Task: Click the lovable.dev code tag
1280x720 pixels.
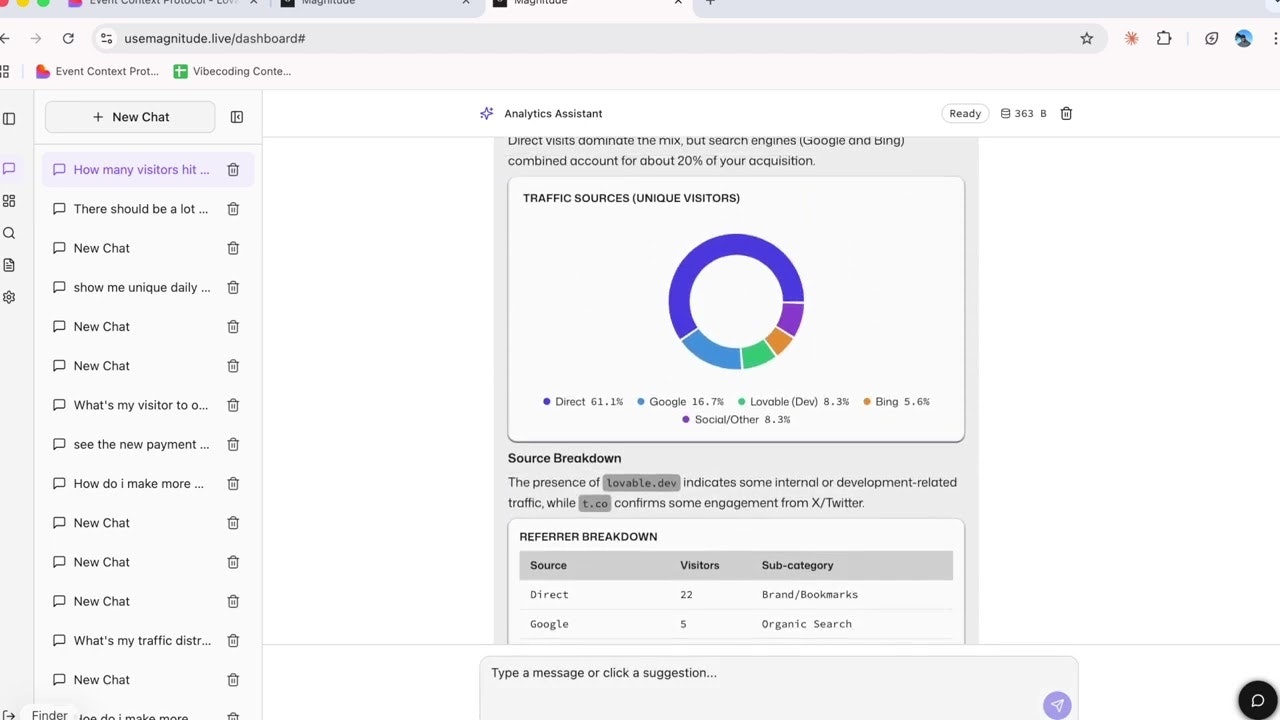Action: 641,482
